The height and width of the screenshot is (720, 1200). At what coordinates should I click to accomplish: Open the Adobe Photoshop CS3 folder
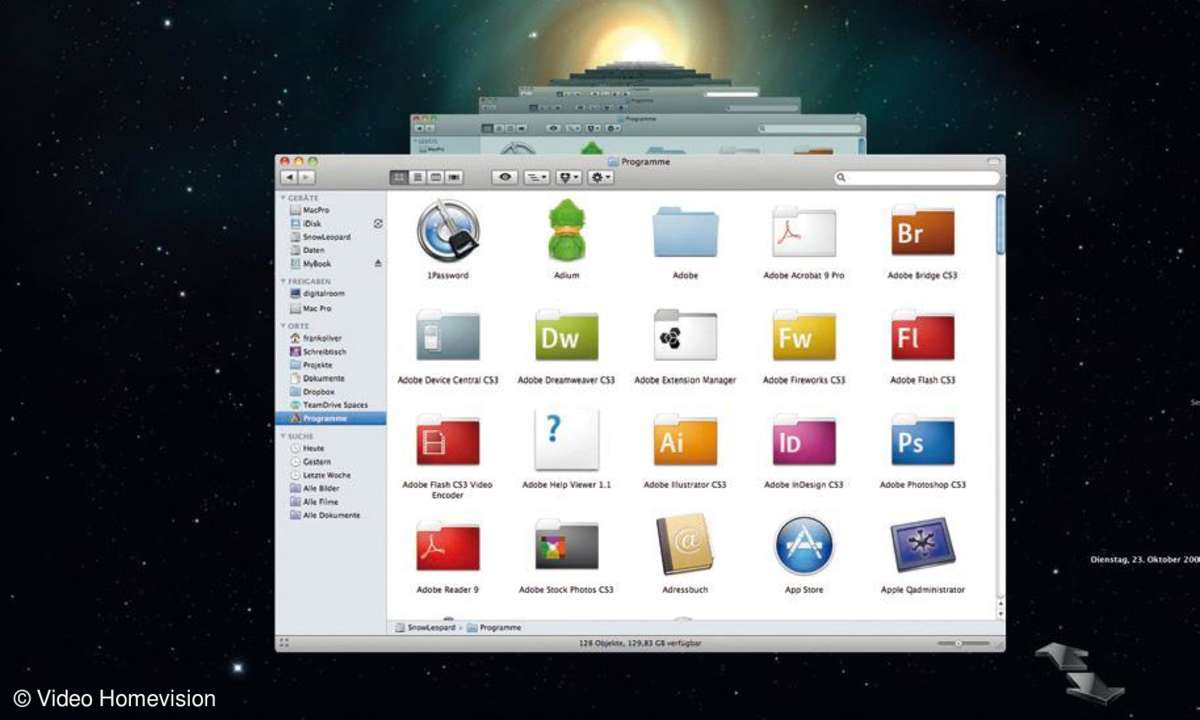922,441
